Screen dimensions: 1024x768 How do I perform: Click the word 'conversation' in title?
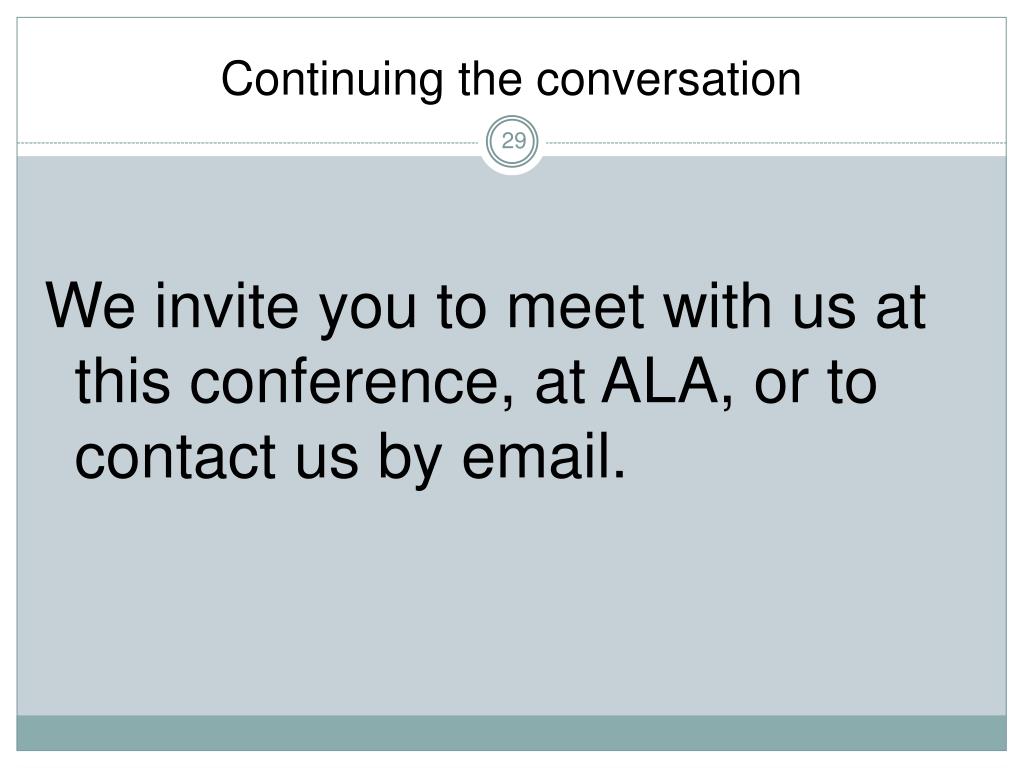[x=669, y=79]
